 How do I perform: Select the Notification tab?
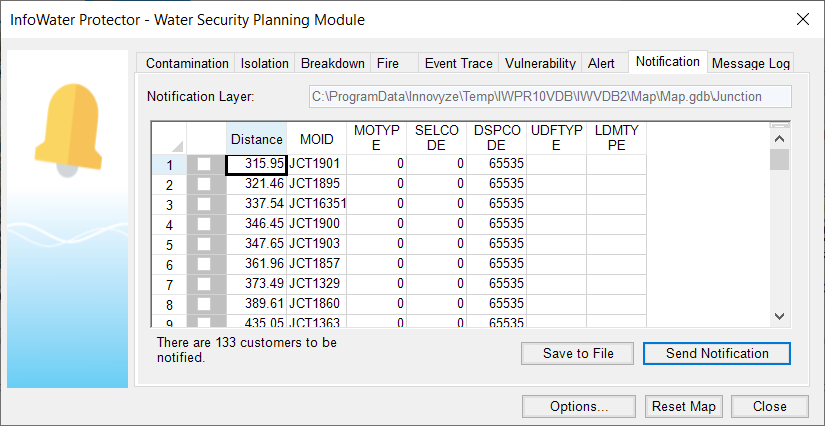pyautogui.click(x=668, y=62)
